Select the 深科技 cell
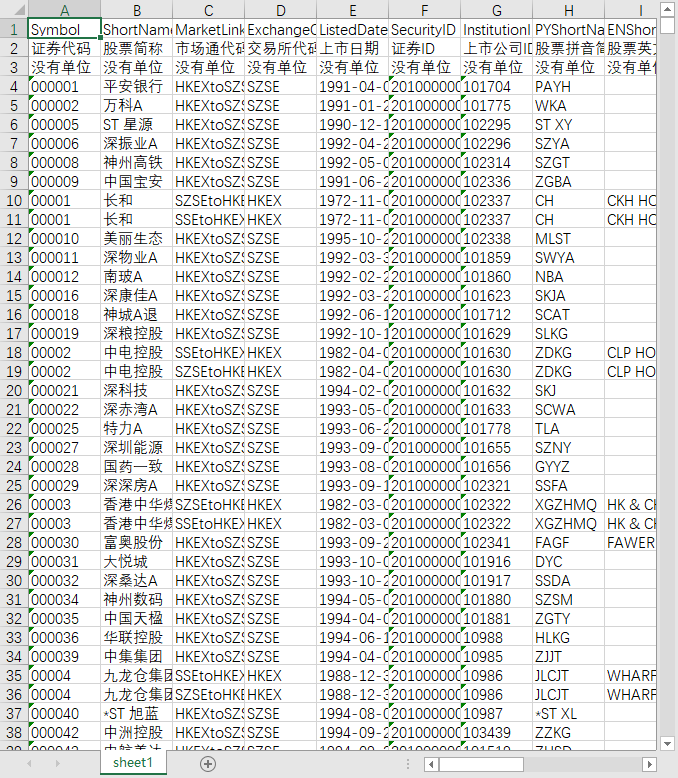The width and height of the screenshot is (678, 778). click(x=136, y=390)
